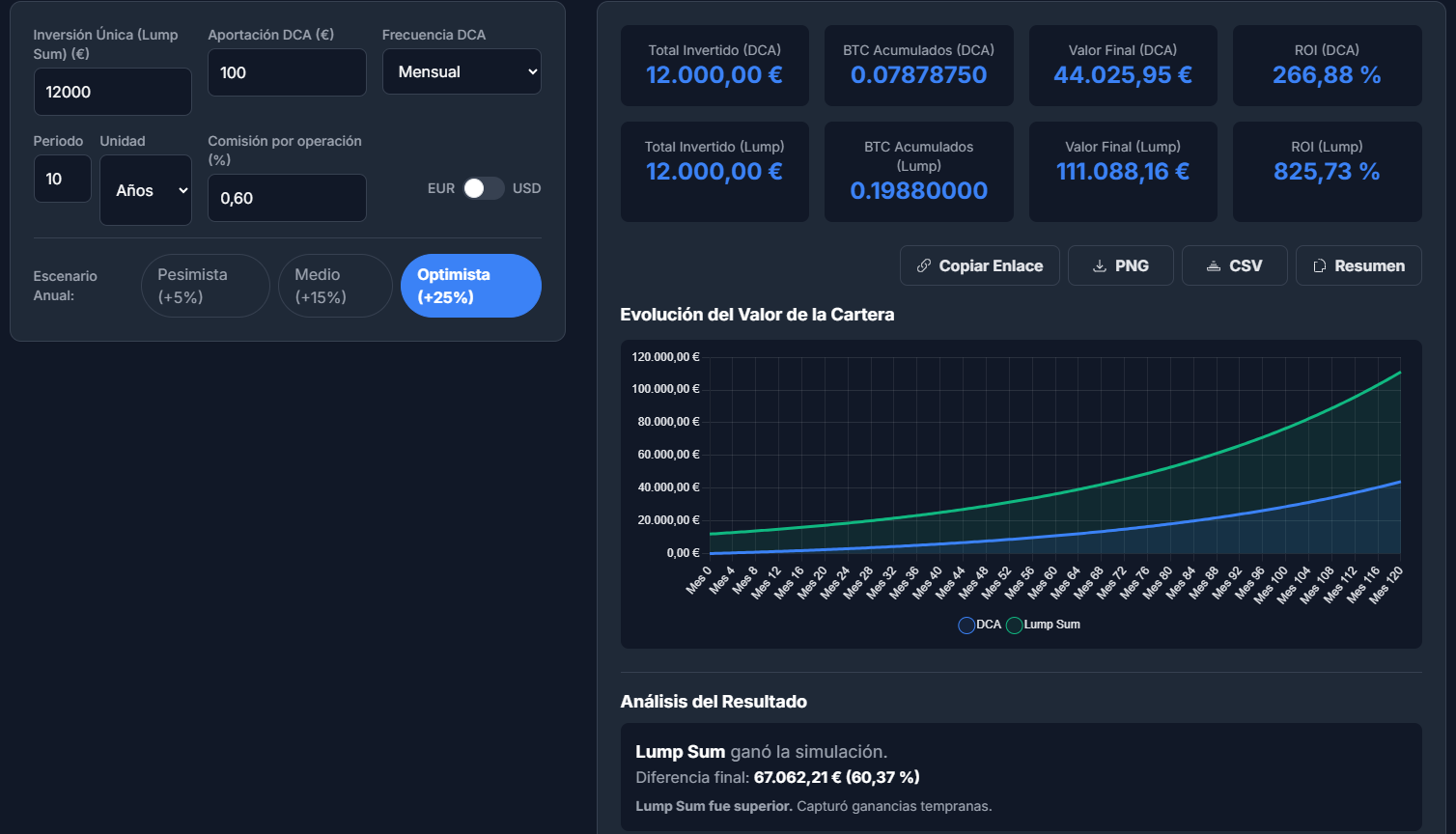This screenshot has height=834, width=1456.
Task: Click the Comisión por operación field
Action: 287,197
